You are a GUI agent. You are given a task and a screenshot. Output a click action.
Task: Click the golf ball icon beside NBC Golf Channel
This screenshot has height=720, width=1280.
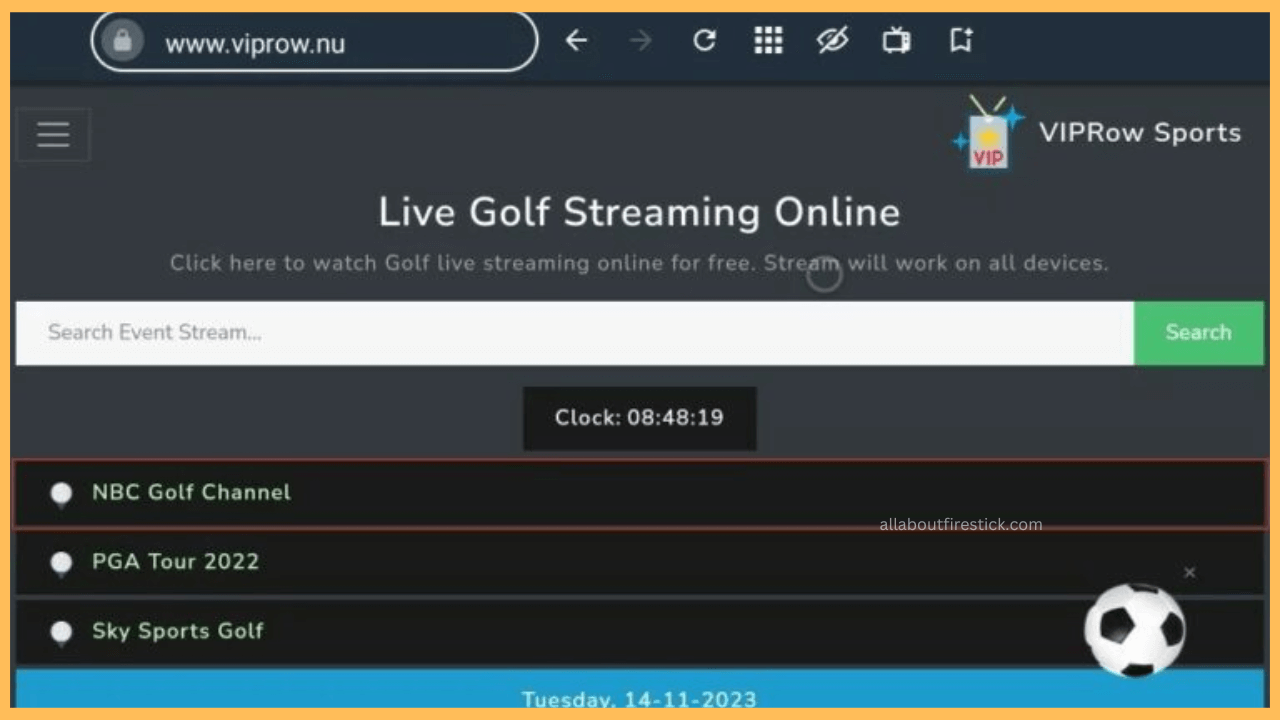coord(61,494)
